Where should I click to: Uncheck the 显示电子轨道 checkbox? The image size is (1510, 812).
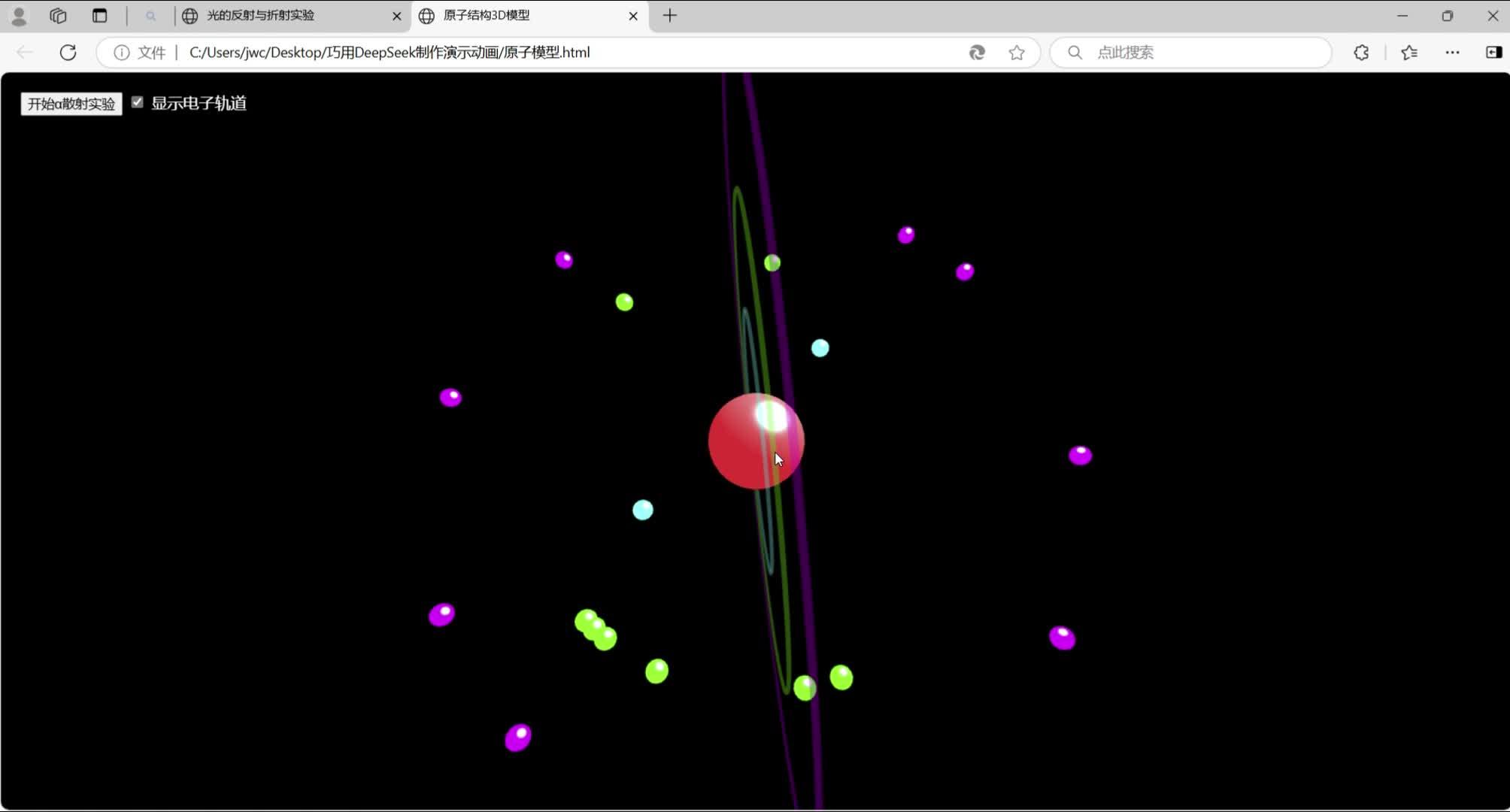(138, 102)
